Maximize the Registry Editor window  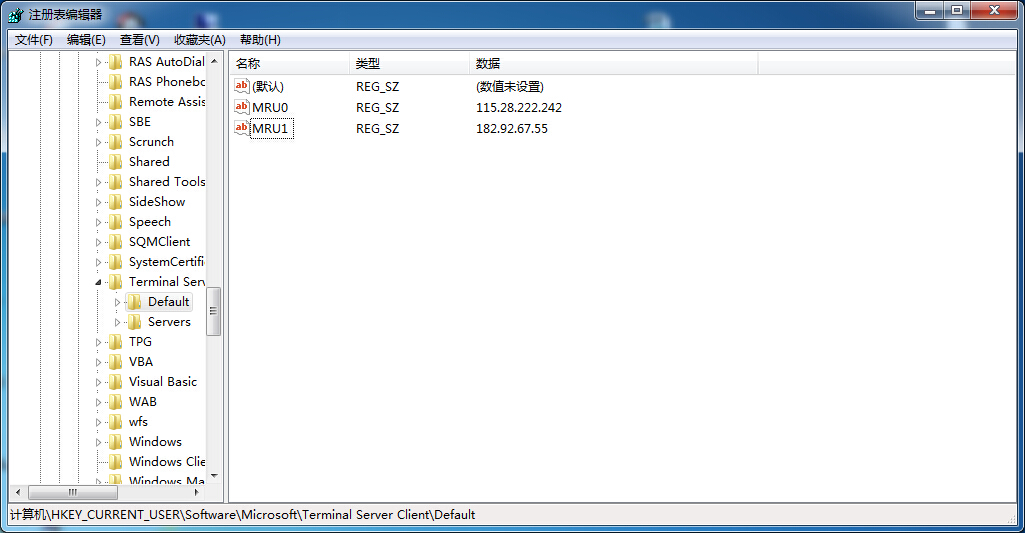point(957,11)
